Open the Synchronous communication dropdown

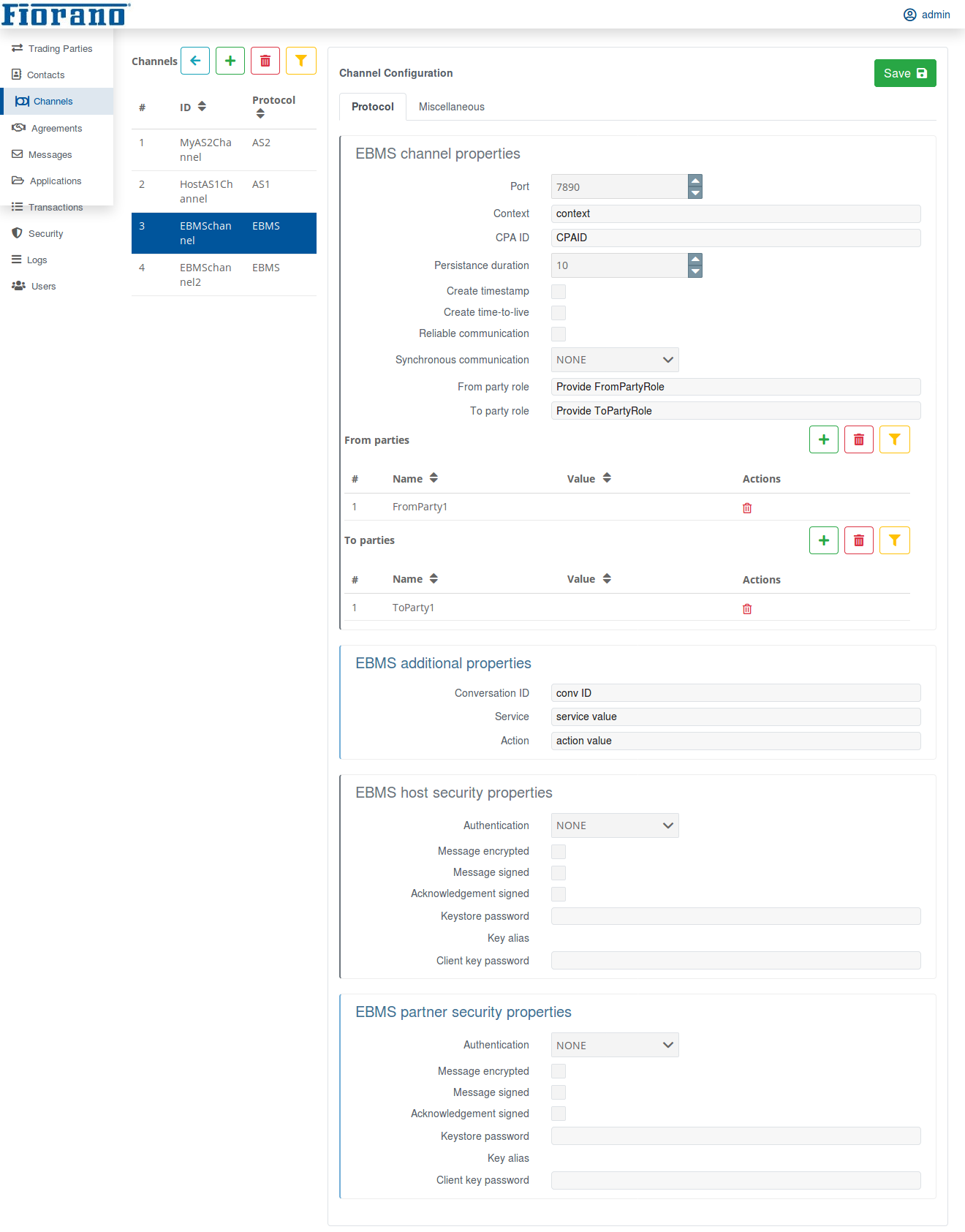pos(614,360)
